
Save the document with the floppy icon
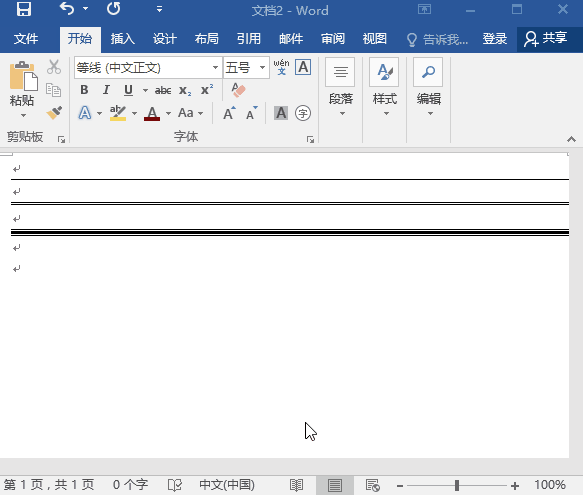coord(24,9)
